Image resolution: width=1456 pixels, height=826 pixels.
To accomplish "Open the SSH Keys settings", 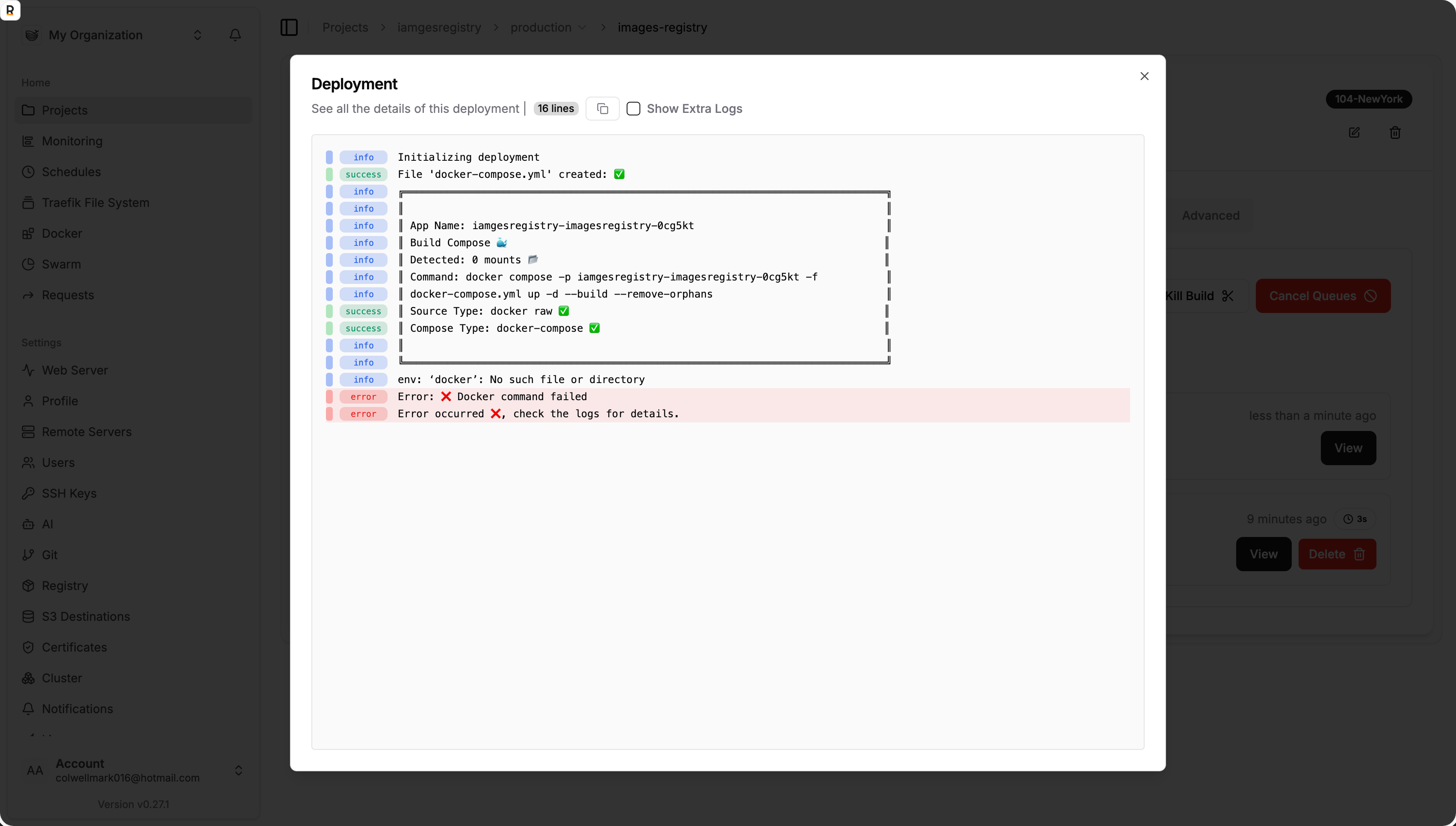I will [69, 493].
